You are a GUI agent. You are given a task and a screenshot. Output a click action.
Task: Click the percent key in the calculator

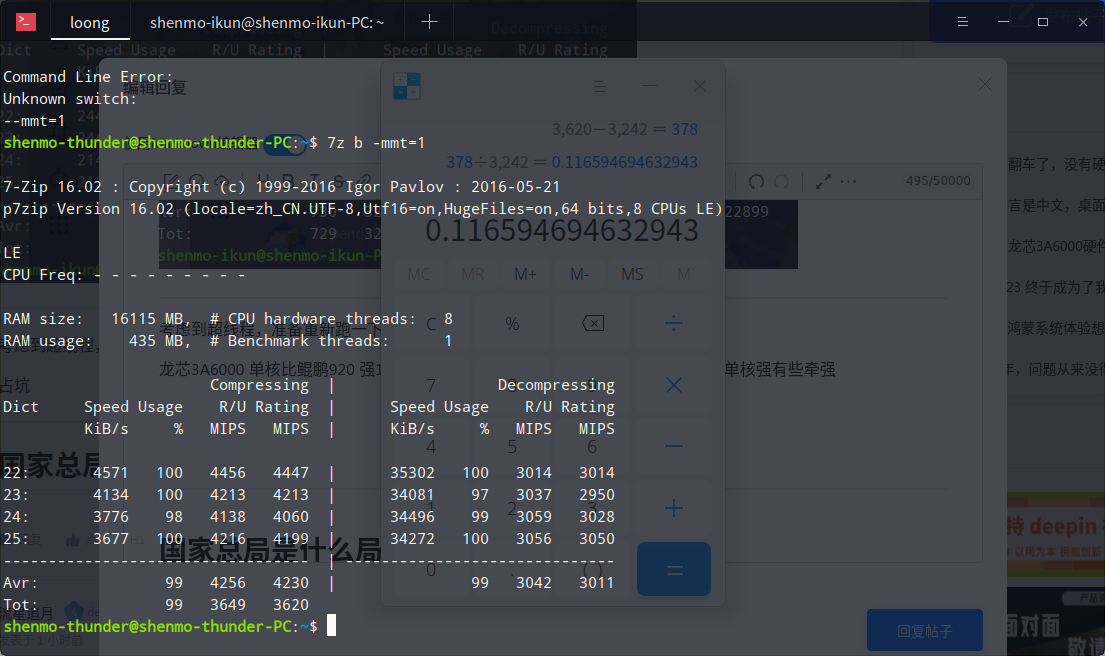[x=512, y=323]
